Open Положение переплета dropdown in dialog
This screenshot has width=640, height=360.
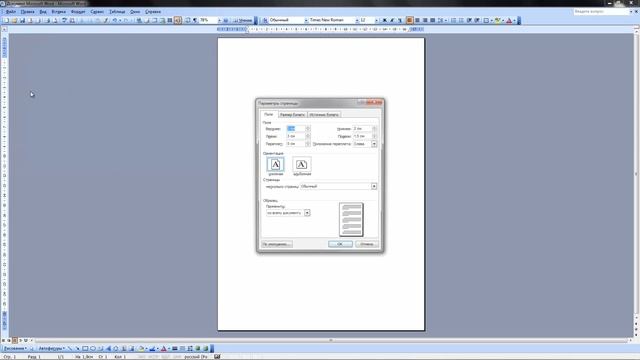[x=374, y=144]
